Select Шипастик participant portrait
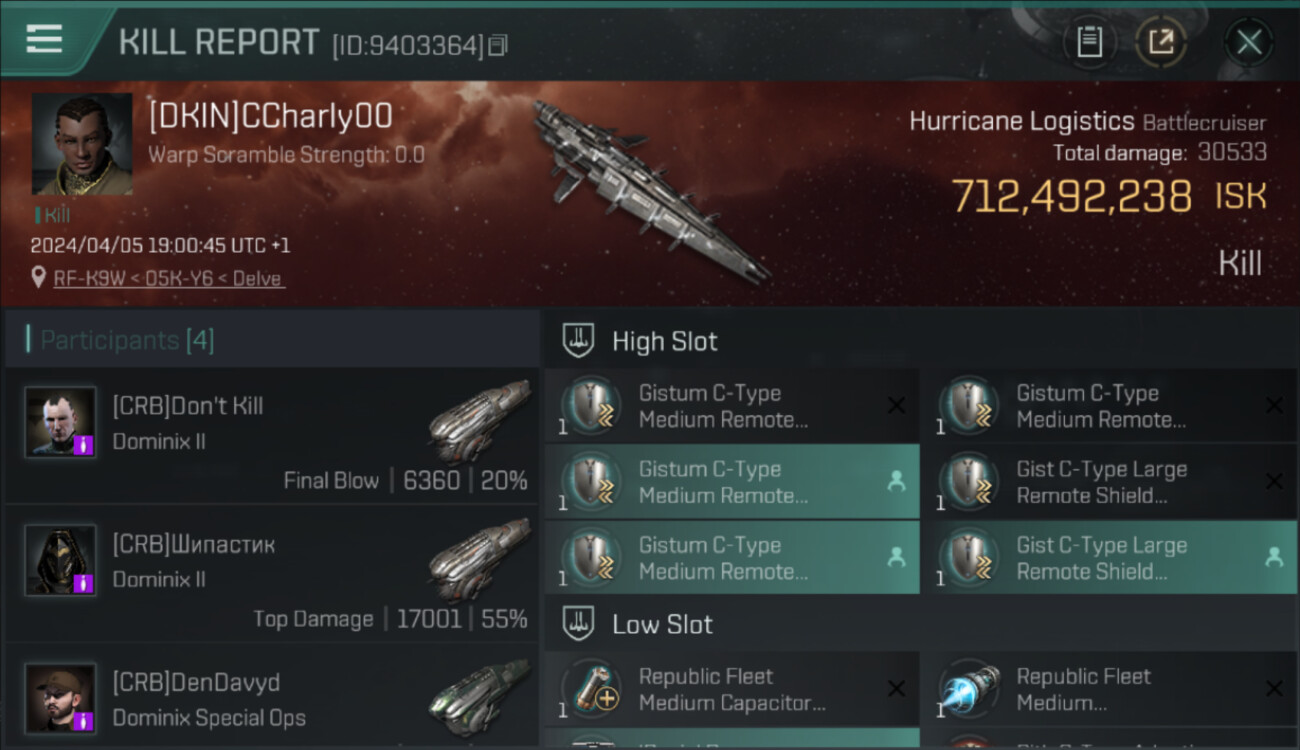1300x750 pixels. point(61,560)
